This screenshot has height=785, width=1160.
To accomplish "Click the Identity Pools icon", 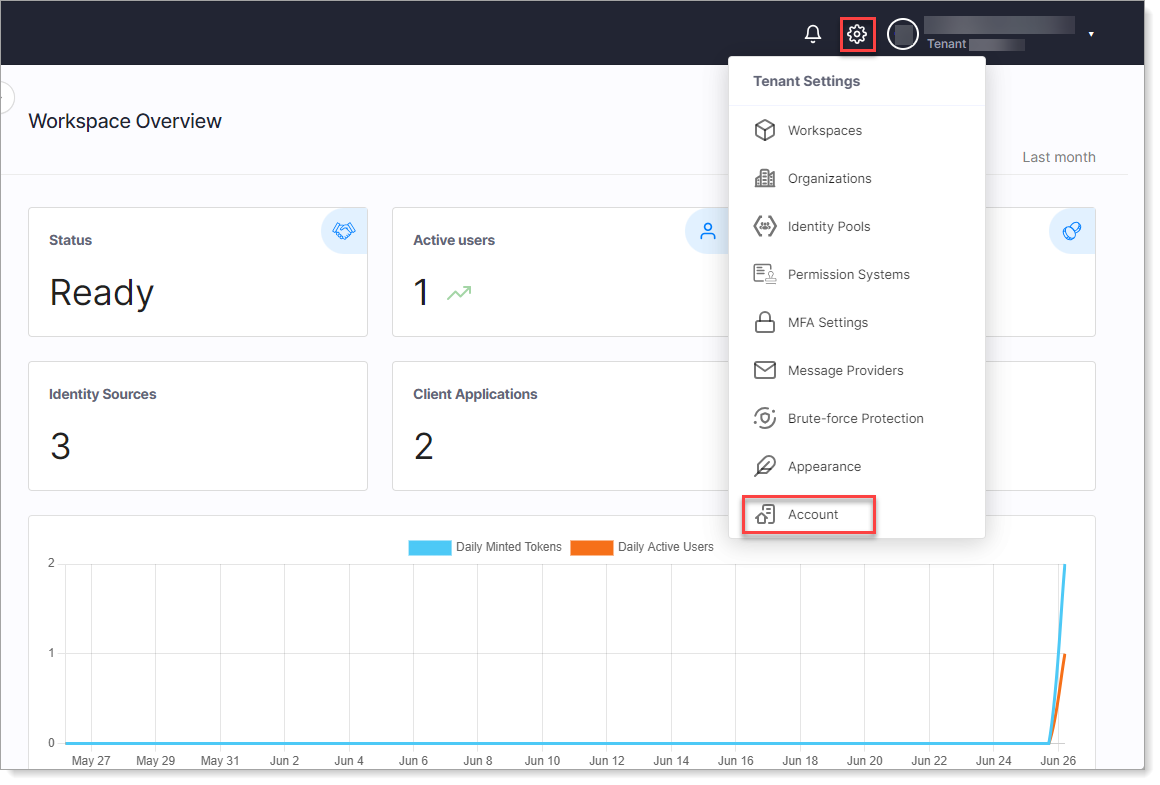I will point(764,226).
